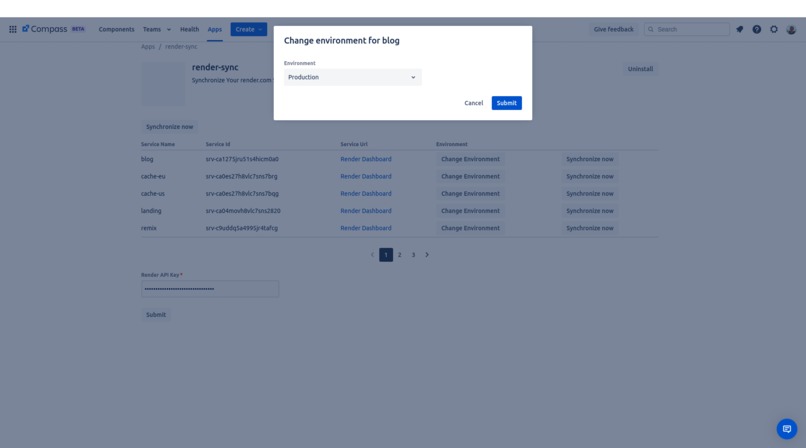
Task: Click Change Environment for cache-us
Action: (470, 194)
